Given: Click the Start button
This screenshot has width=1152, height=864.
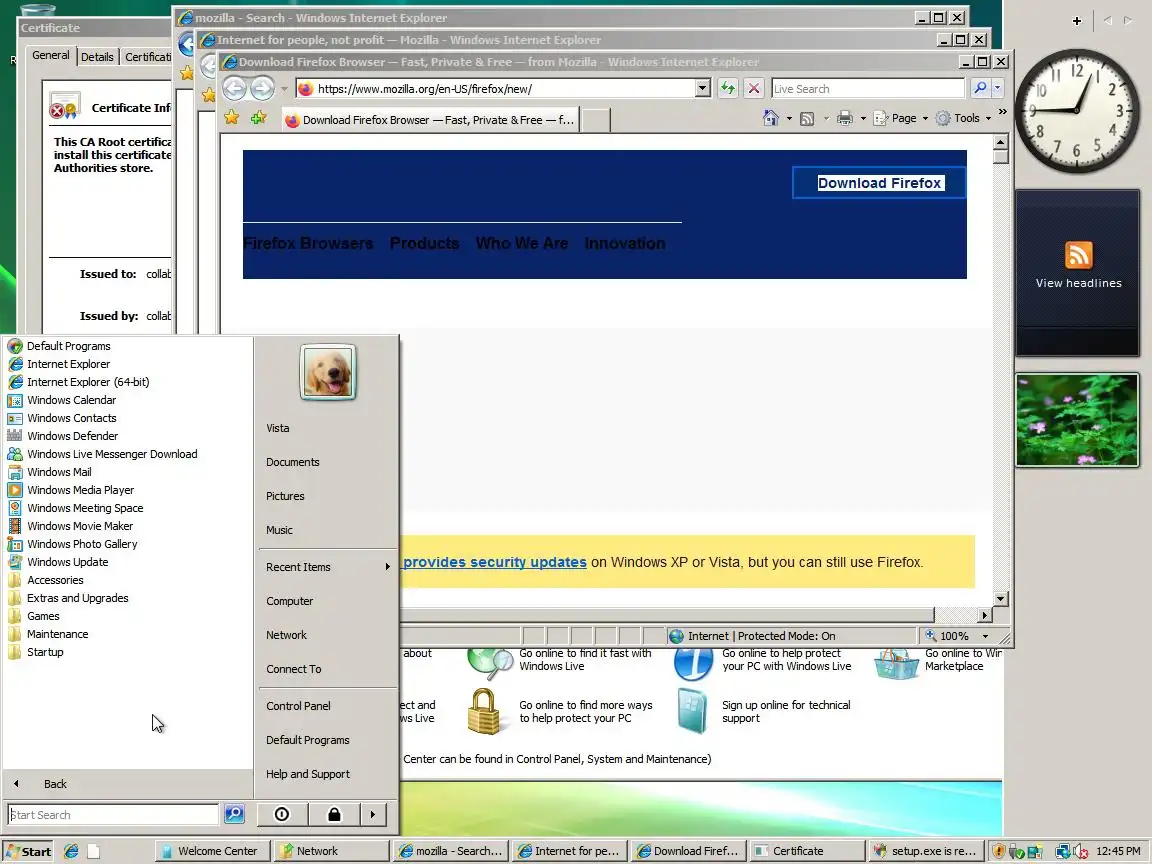Looking at the screenshot, I should (x=28, y=851).
